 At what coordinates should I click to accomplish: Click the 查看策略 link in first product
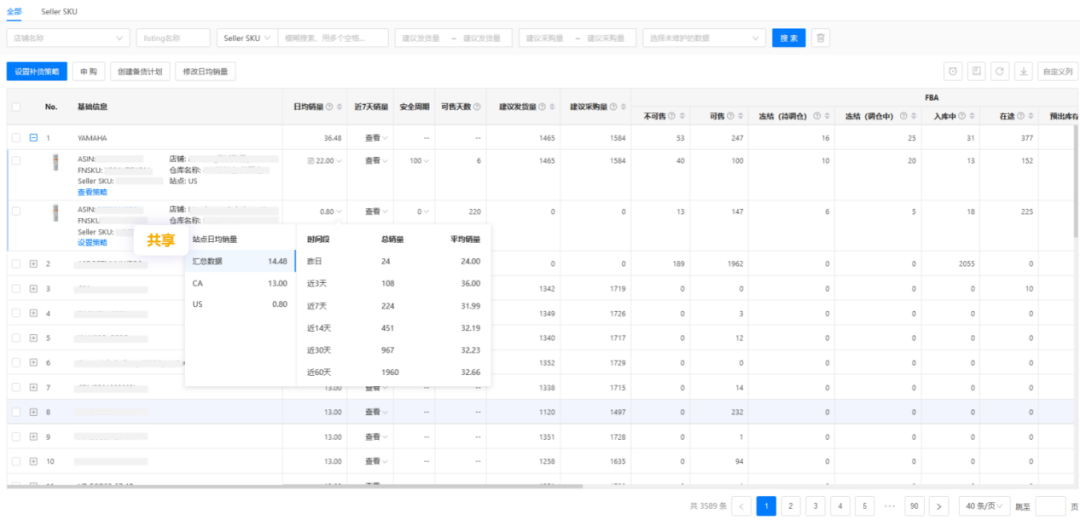92,191
